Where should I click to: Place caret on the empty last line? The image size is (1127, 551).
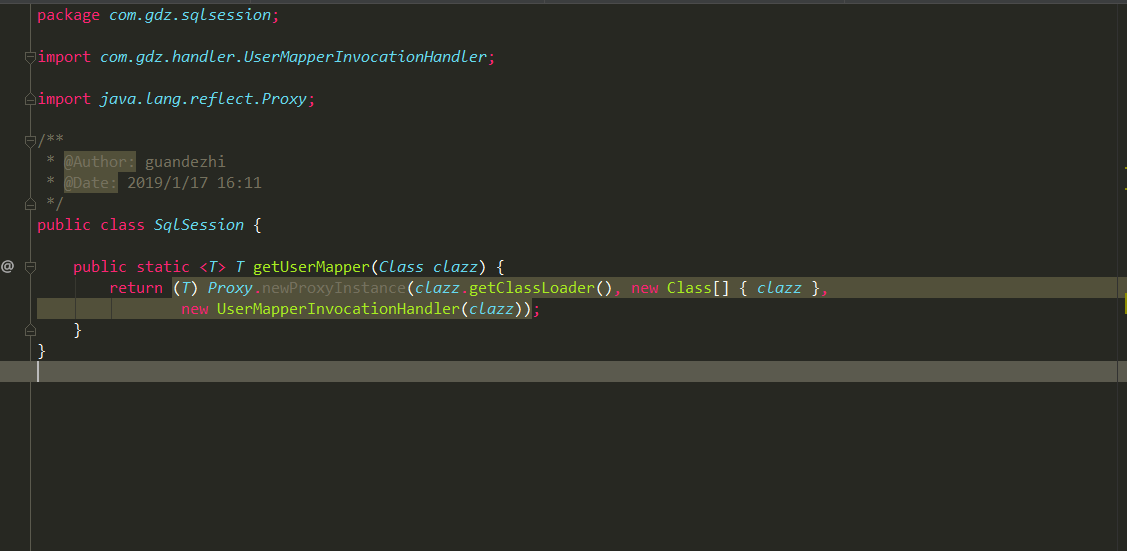[564, 371]
